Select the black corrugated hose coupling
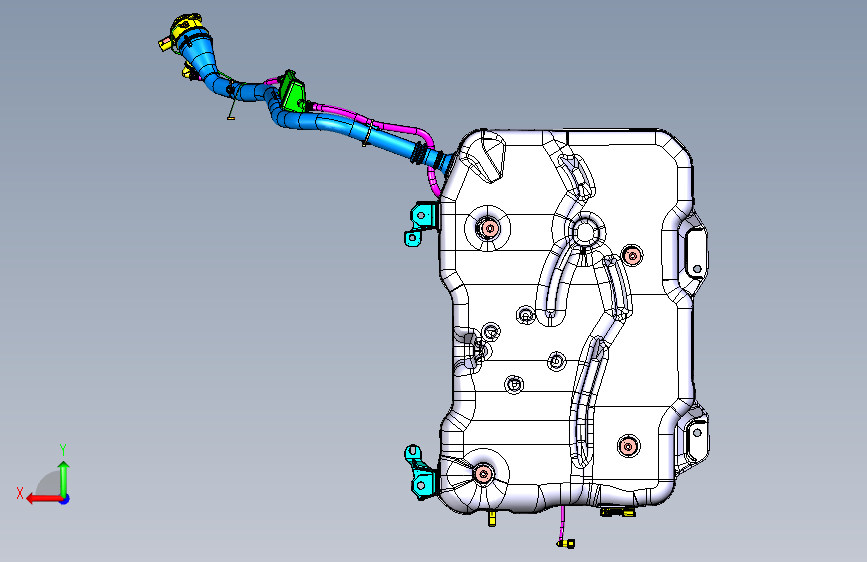The width and height of the screenshot is (867, 562). [x=419, y=154]
